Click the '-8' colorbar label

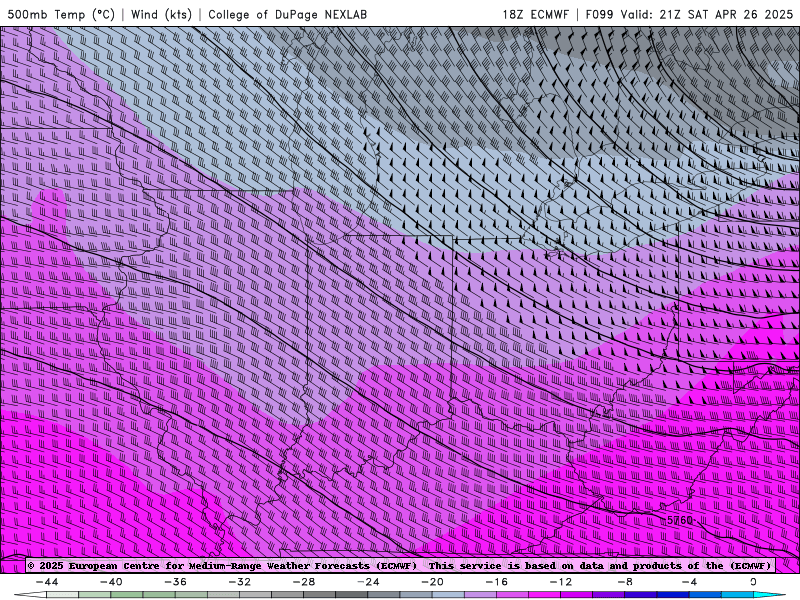(x=626, y=582)
